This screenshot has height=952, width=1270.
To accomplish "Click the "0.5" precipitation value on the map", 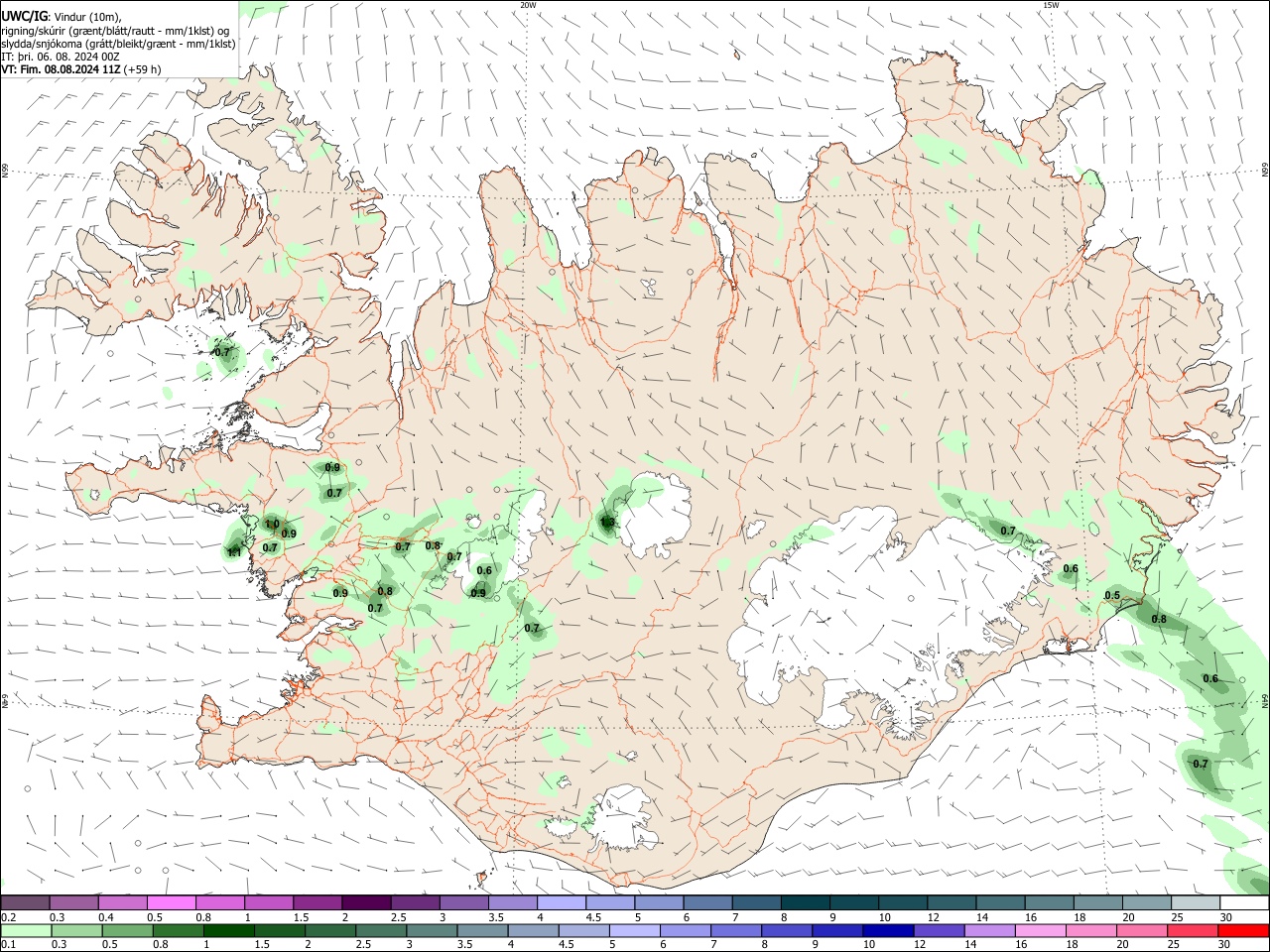I will 1112,596.
